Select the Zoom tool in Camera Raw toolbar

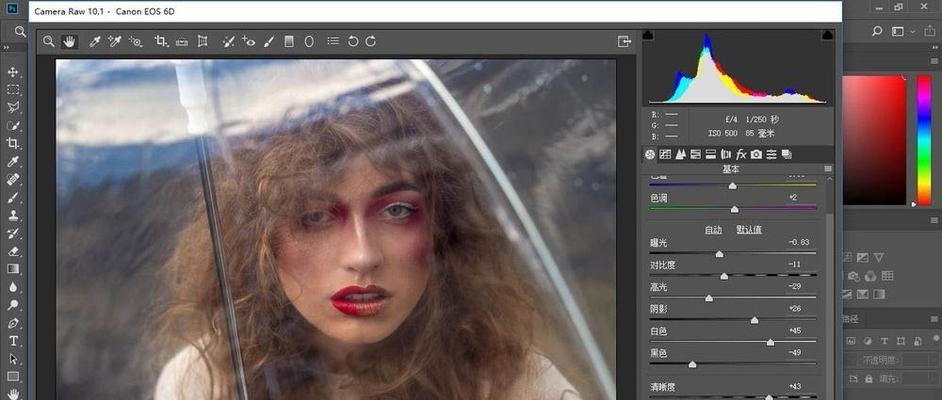pos(49,41)
